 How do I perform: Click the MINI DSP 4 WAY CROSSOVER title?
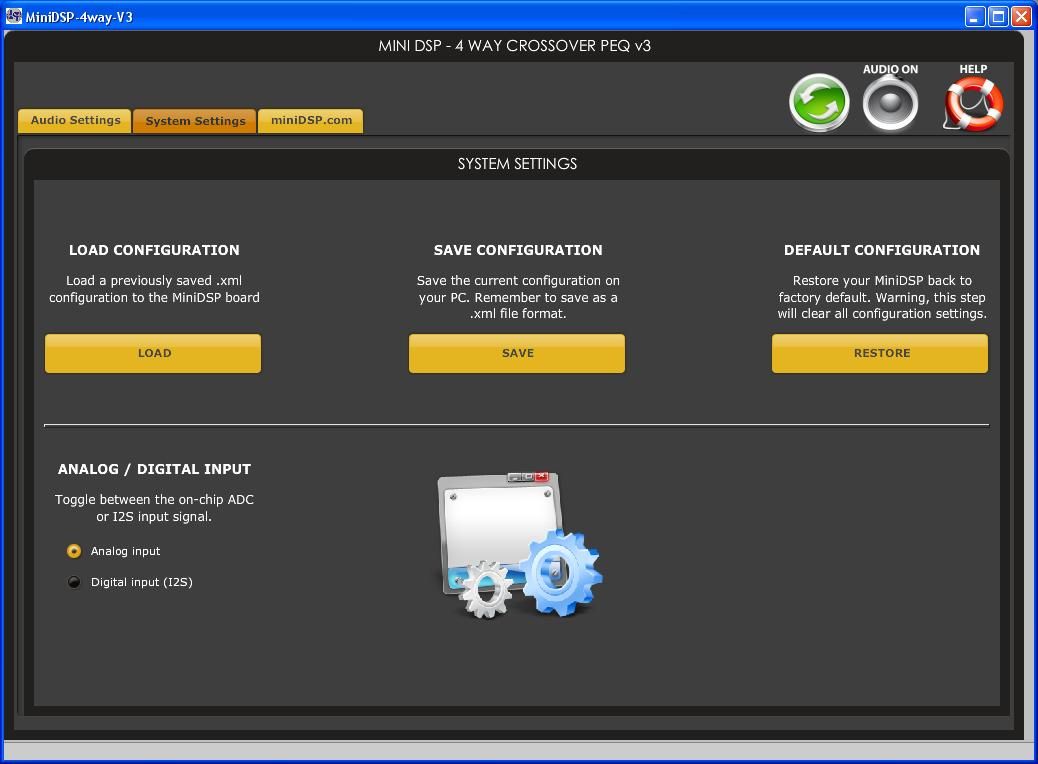coord(514,46)
